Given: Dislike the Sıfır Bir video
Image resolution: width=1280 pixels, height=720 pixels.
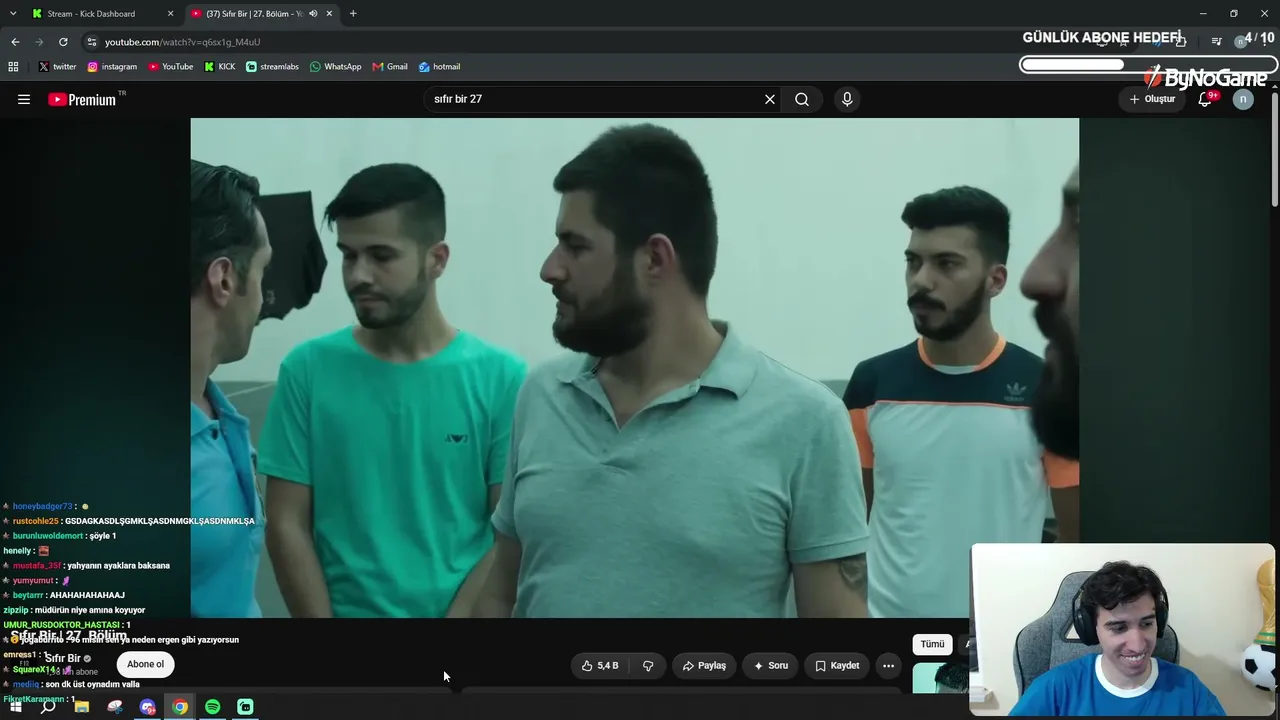Looking at the screenshot, I should (648, 665).
